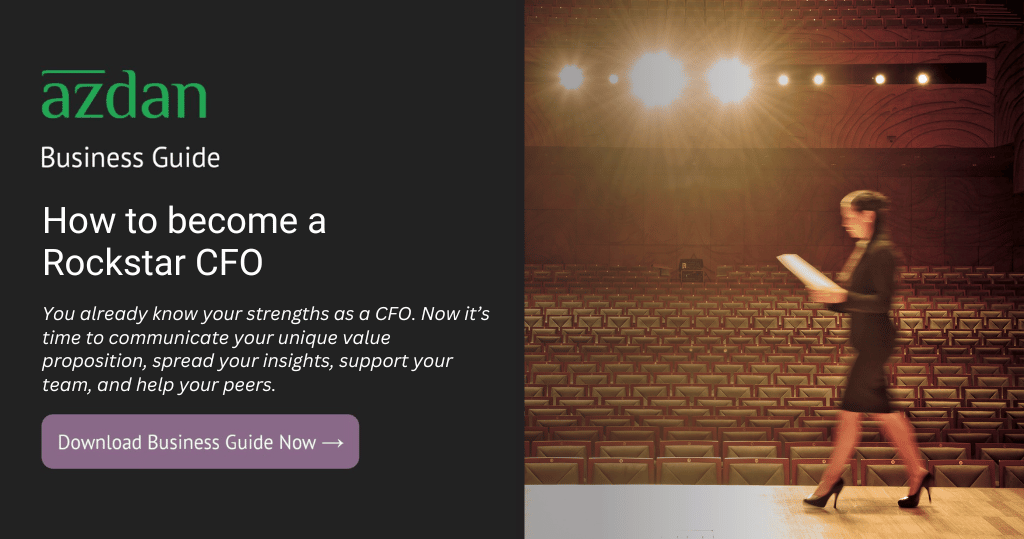Click the far-right small stage light
The width and height of the screenshot is (1024, 539).
coord(922,79)
